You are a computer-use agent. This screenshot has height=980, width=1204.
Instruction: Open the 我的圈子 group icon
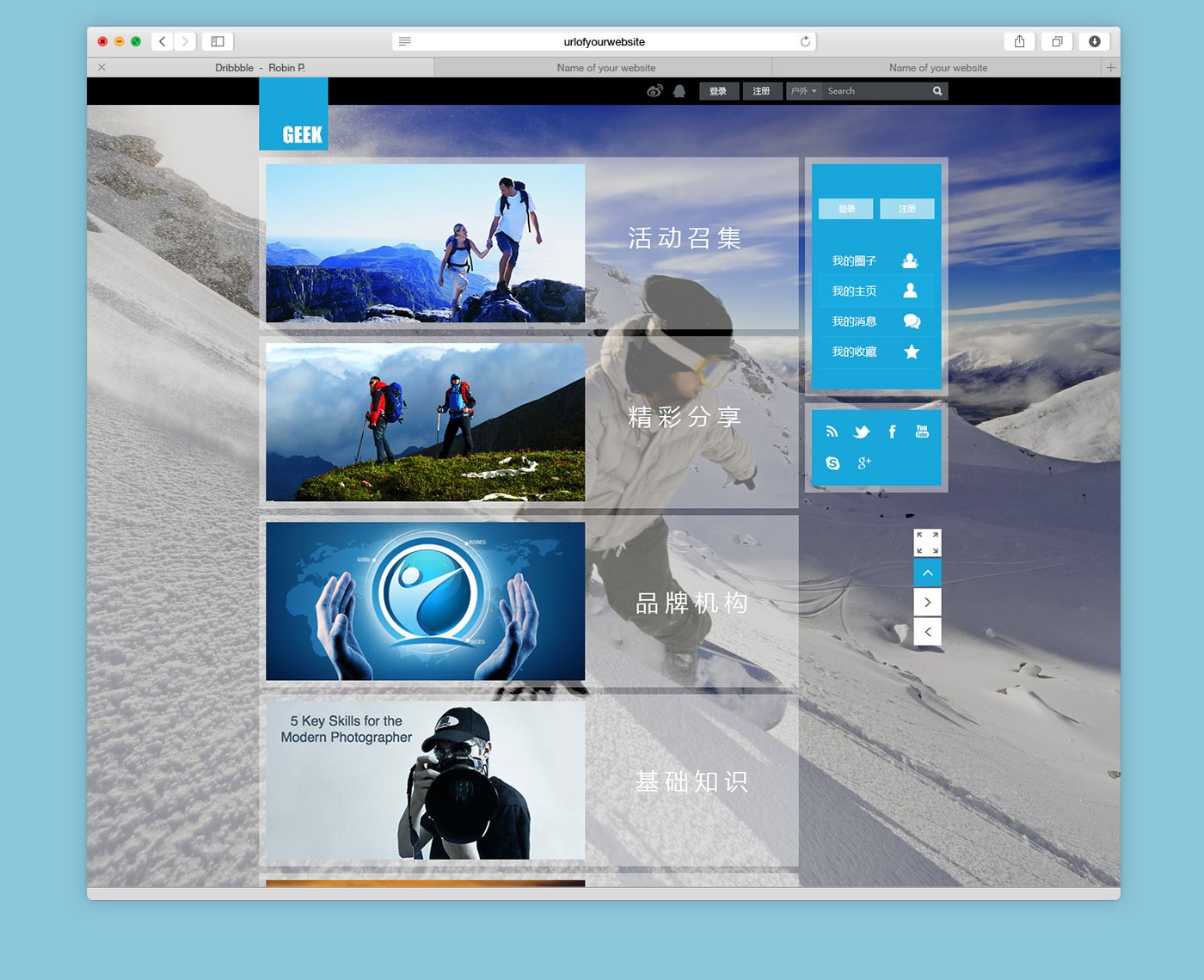coord(911,260)
